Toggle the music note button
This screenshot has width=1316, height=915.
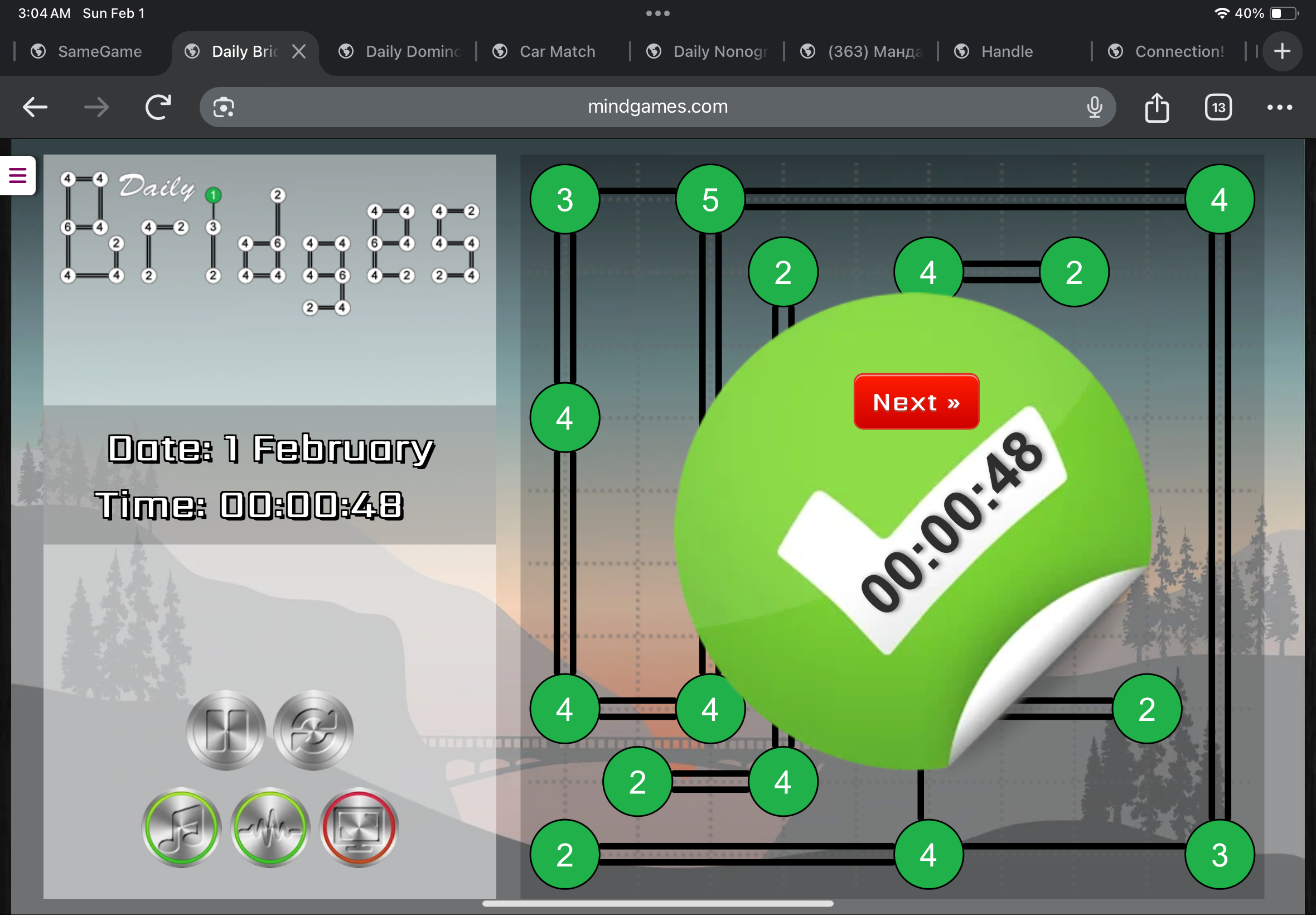pos(181,827)
